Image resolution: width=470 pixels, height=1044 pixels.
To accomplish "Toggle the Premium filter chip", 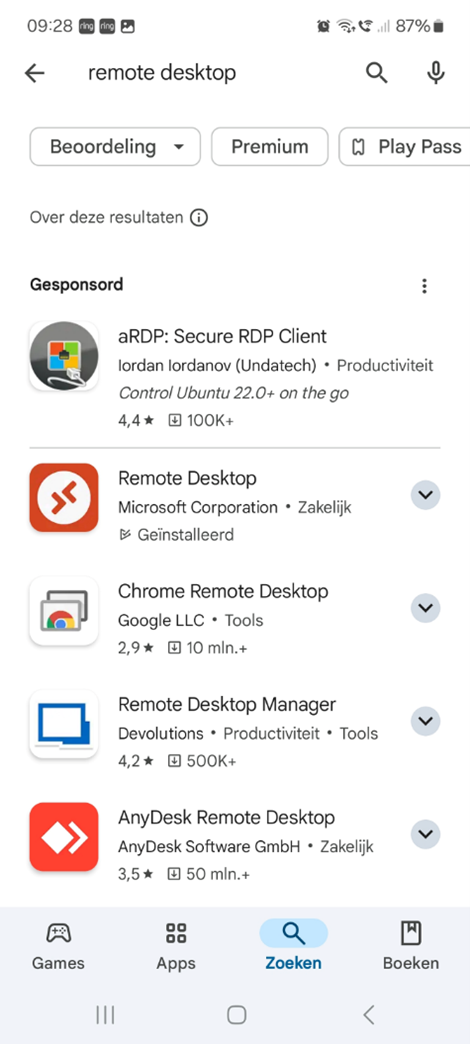I will [270, 146].
